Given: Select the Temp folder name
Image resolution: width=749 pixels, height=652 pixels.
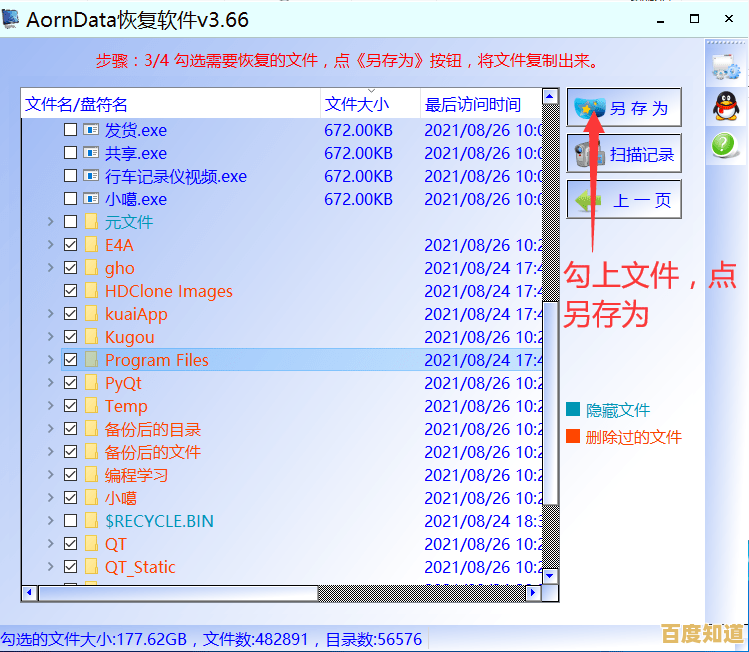Looking at the screenshot, I should 126,406.
